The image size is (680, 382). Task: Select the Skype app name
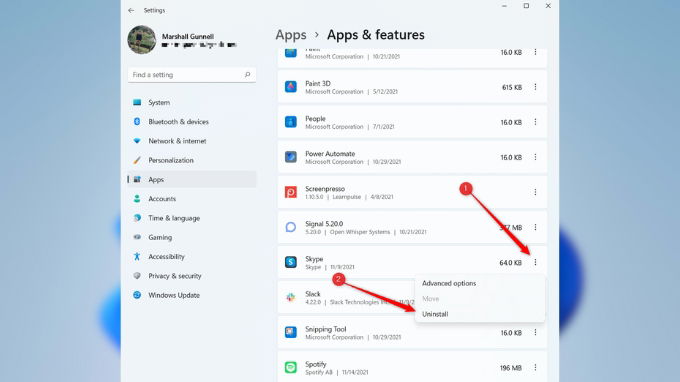[x=314, y=259]
